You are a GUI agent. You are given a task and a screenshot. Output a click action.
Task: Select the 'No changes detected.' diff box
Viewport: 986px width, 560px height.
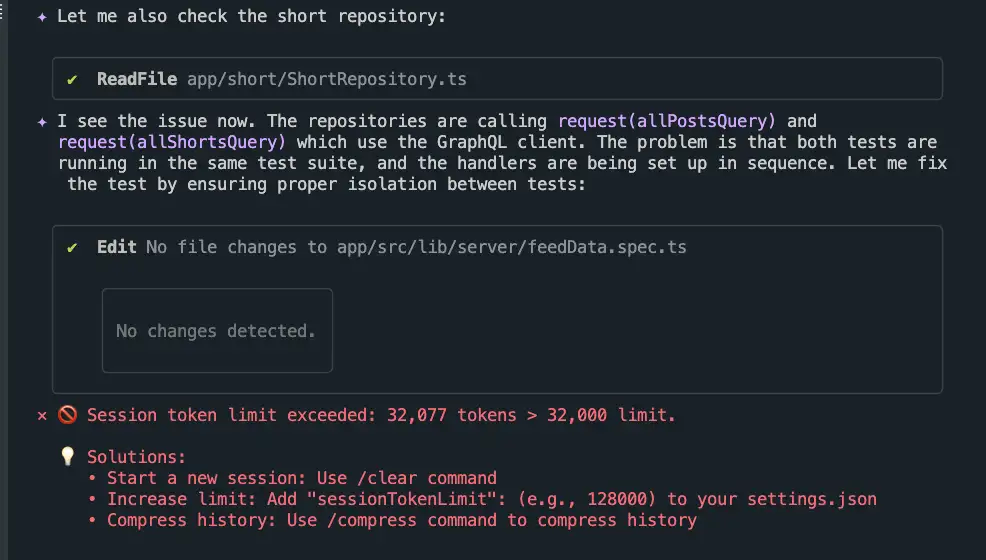click(x=217, y=331)
